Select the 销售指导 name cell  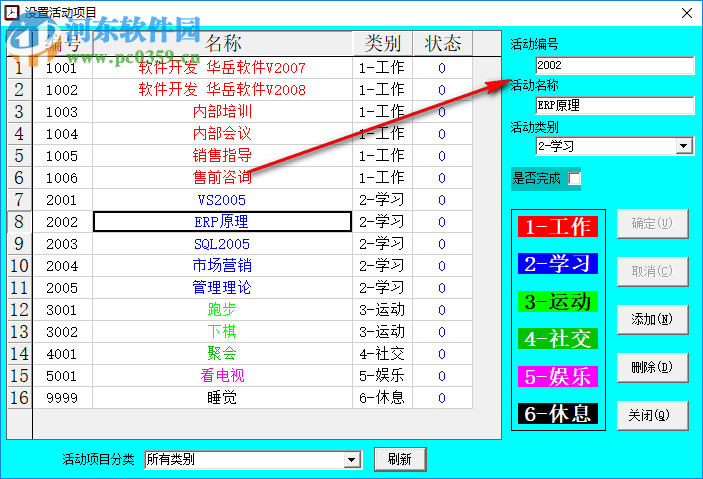(222, 156)
